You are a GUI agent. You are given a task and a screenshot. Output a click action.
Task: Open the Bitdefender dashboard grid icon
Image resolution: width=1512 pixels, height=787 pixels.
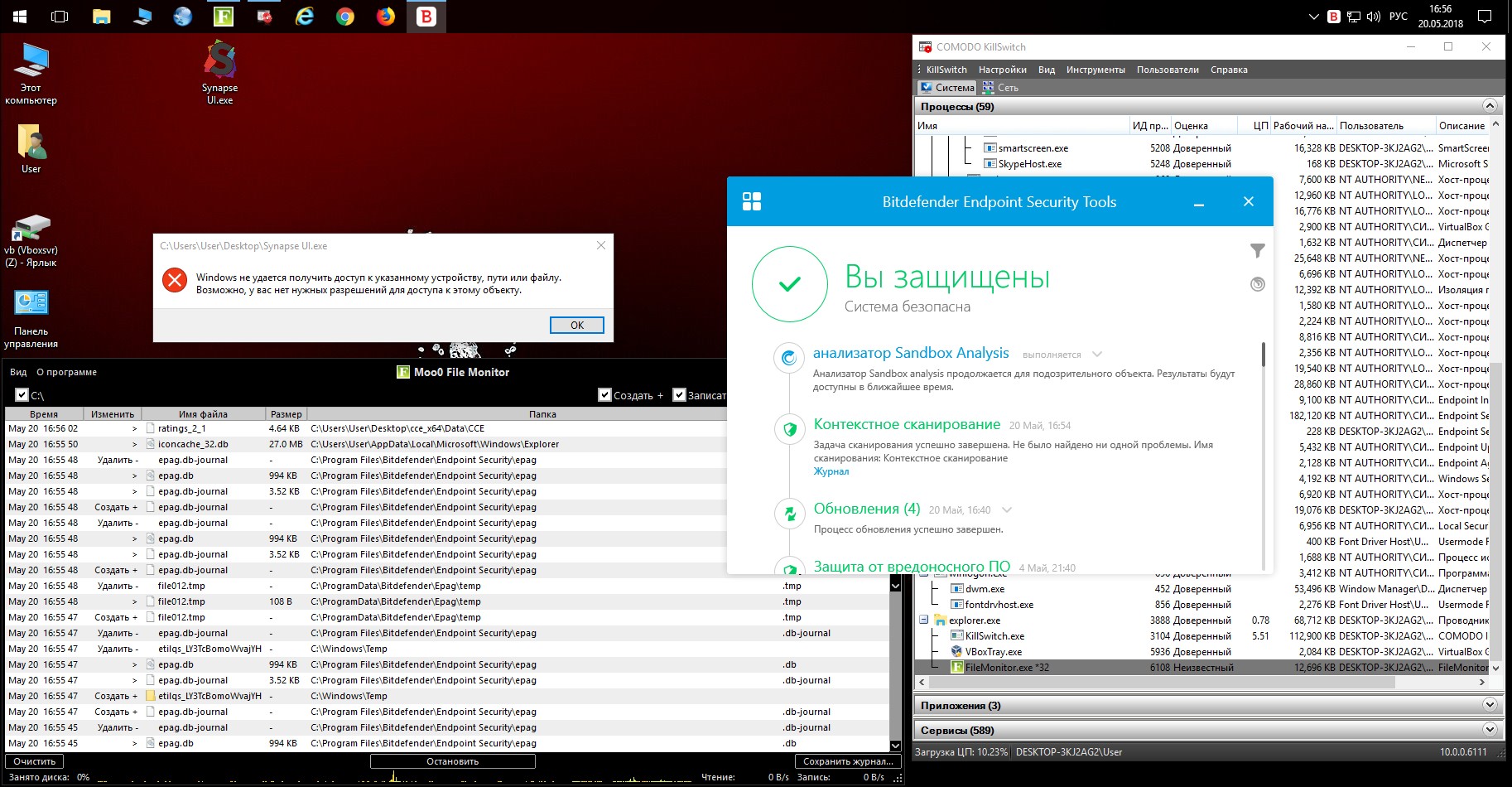tap(752, 201)
